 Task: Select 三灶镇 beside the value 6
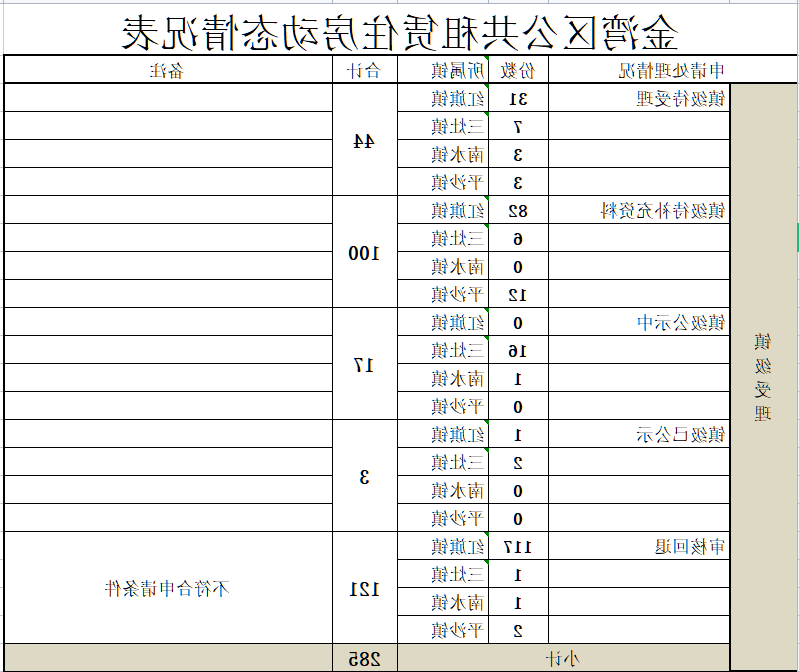click(443, 238)
